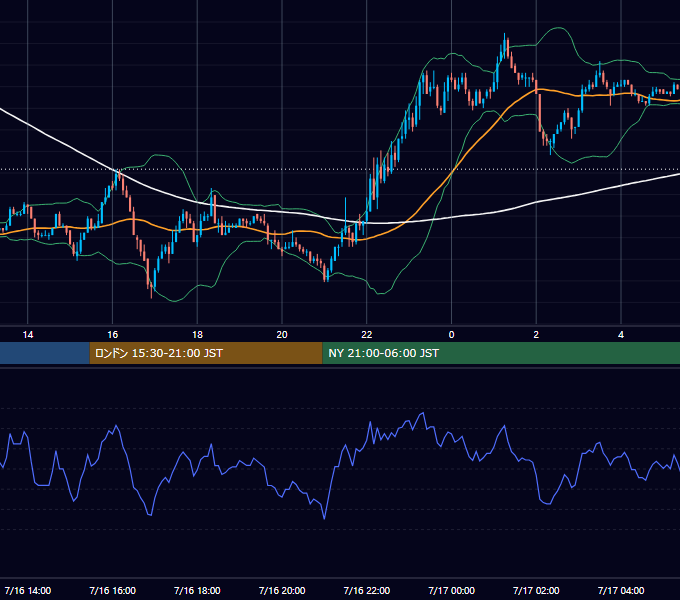
Task: Click the 7/17 02:00 time label
Action: pos(536,590)
